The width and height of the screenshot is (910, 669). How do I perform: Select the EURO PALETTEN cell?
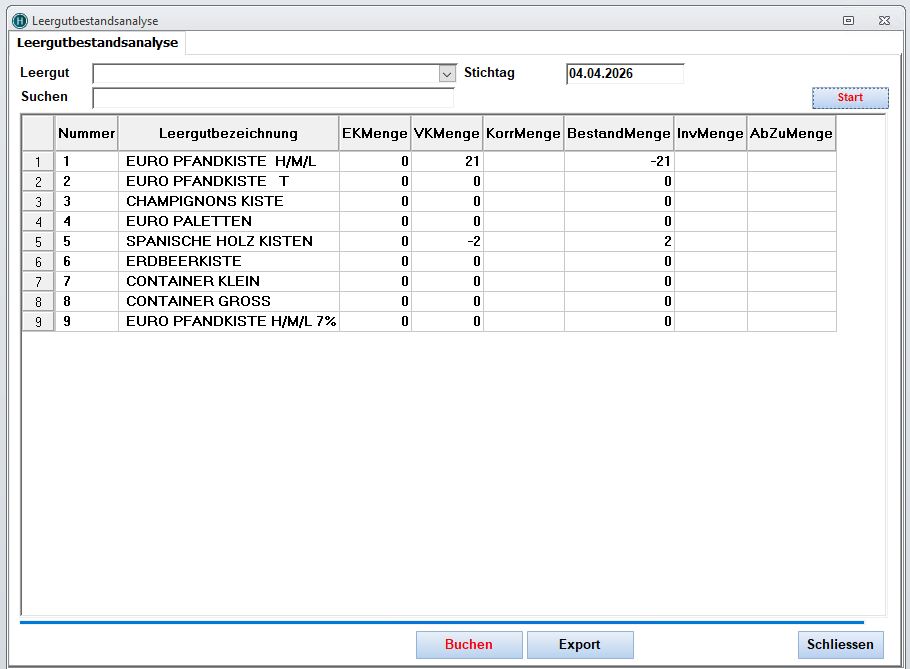pyautogui.click(x=228, y=221)
